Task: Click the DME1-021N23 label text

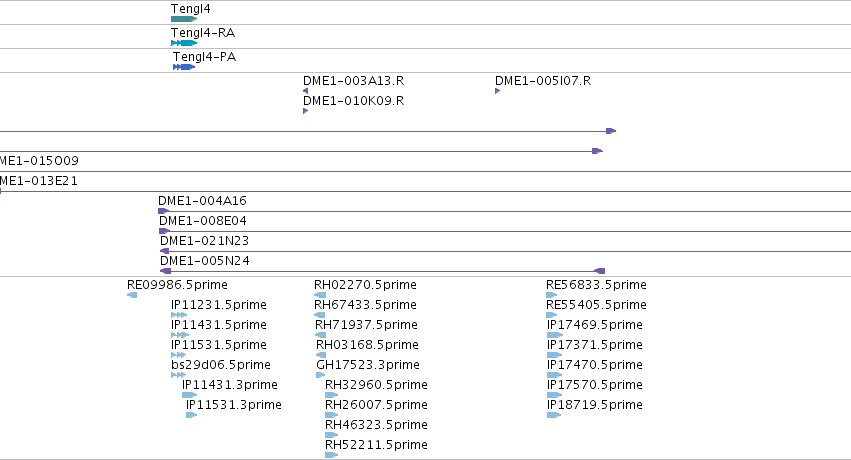Action: [205, 241]
